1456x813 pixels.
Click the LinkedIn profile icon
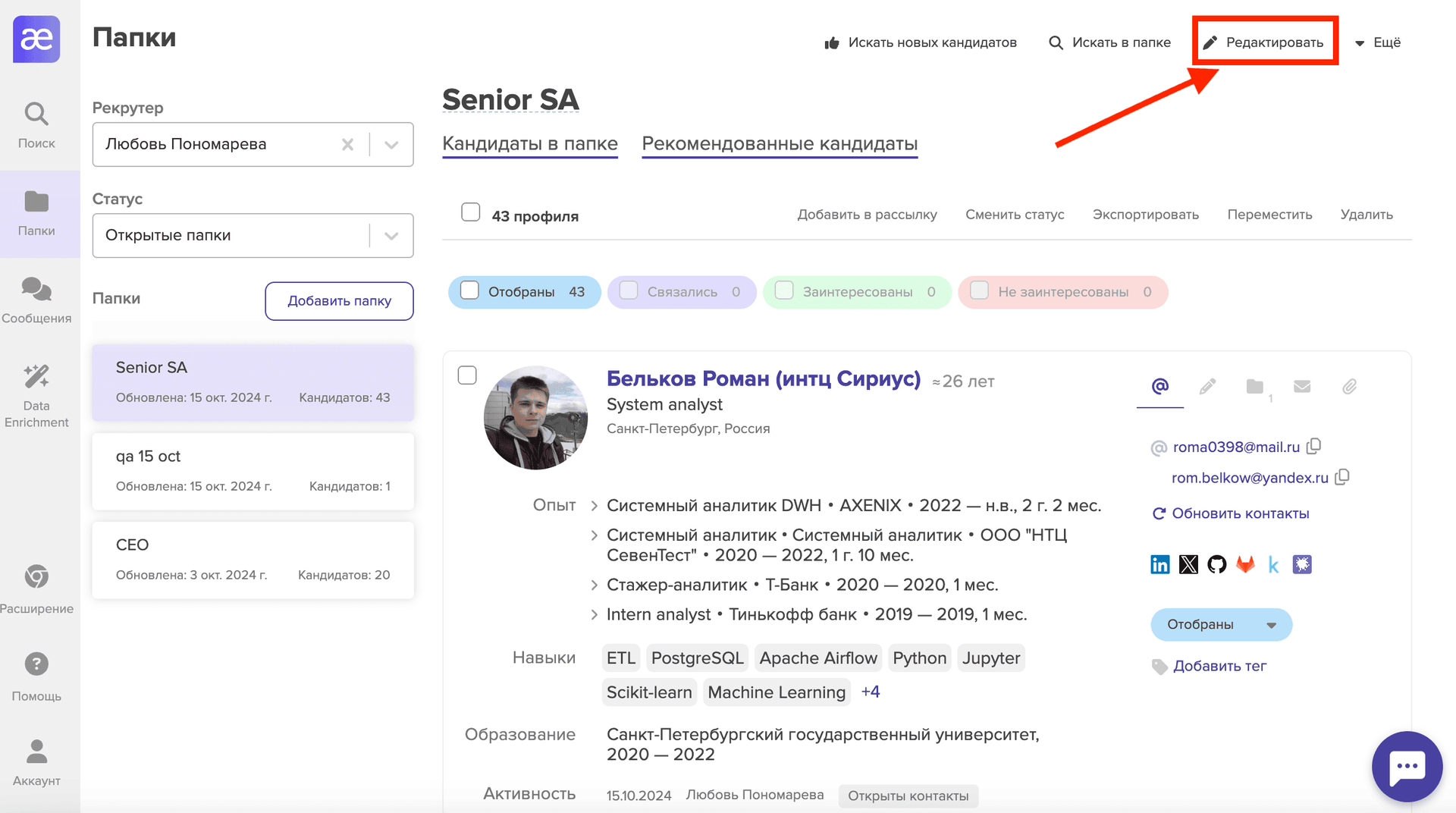coord(1159,564)
